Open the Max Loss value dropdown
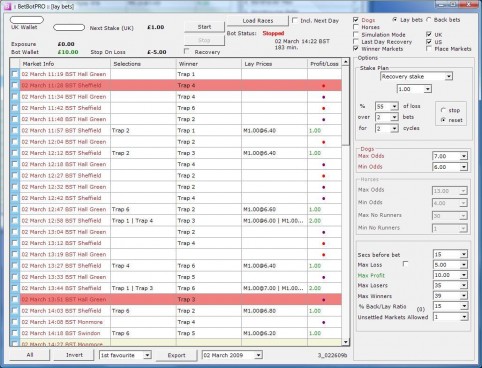 [464, 265]
